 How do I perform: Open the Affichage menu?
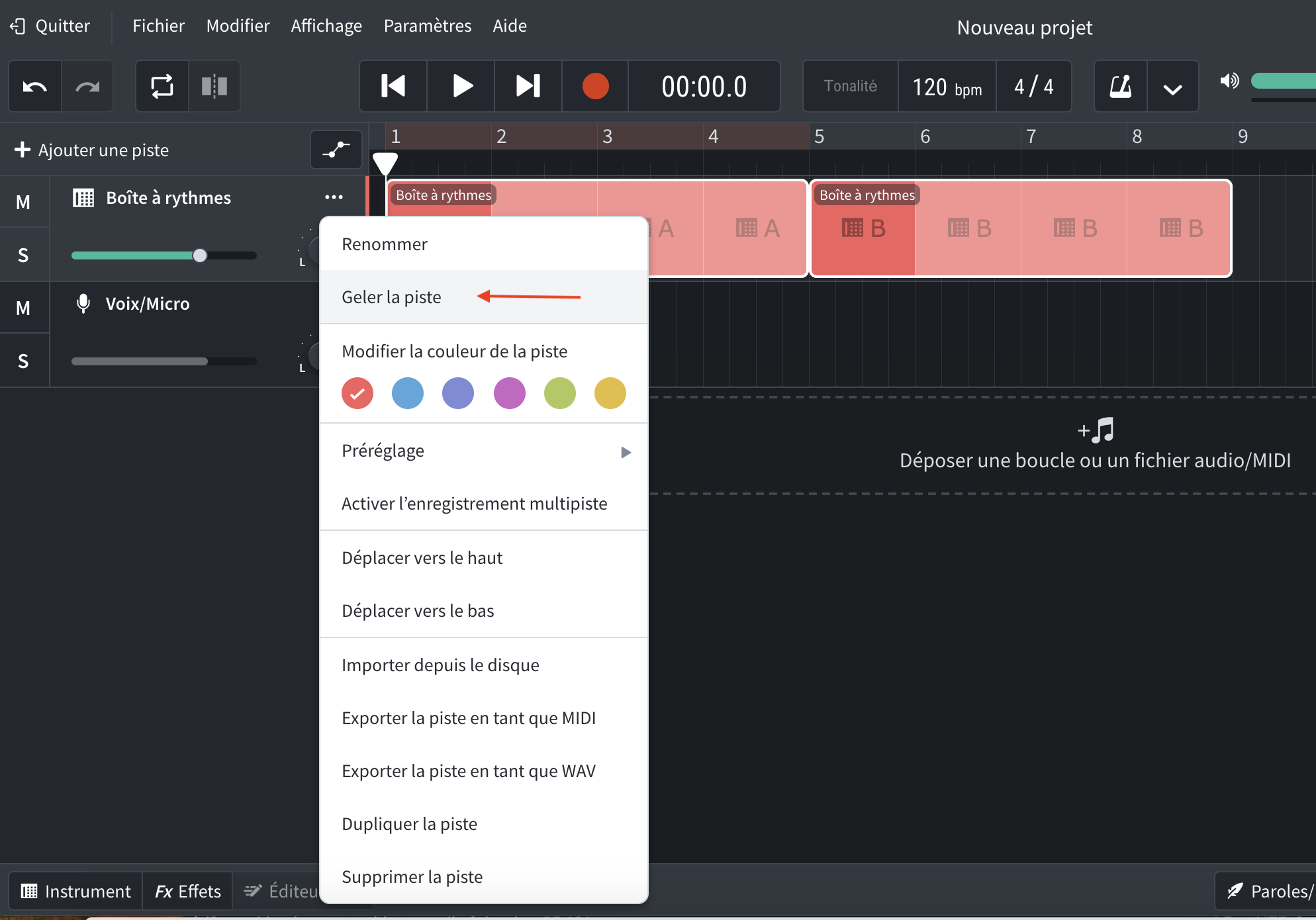(x=326, y=26)
